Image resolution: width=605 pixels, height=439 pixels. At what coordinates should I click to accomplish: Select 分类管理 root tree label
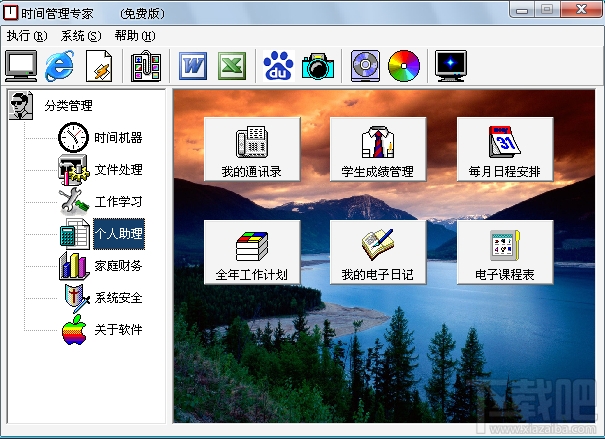pos(68,105)
